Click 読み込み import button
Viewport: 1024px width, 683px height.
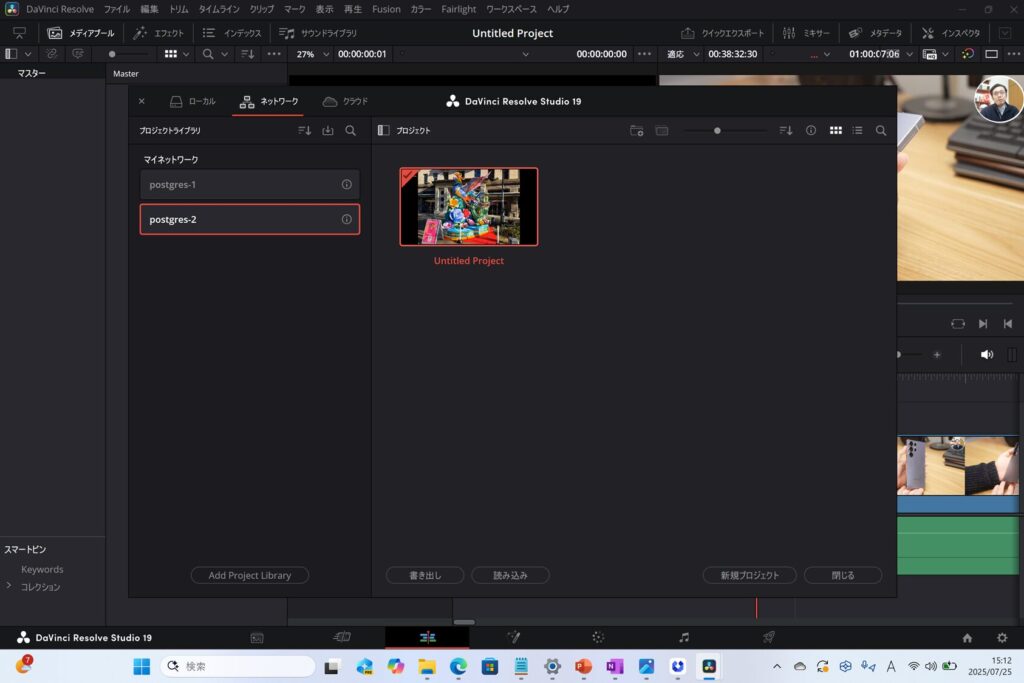point(510,575)
